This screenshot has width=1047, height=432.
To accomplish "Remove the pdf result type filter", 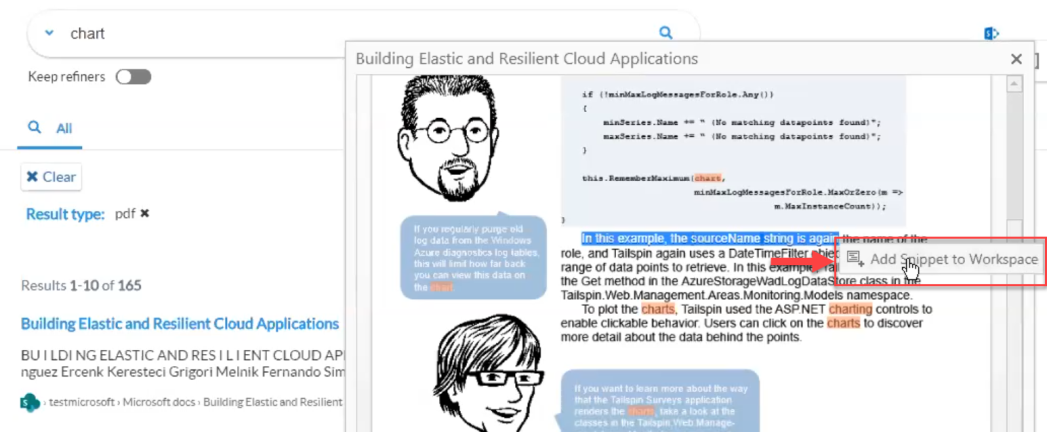I will pos(145,213).
